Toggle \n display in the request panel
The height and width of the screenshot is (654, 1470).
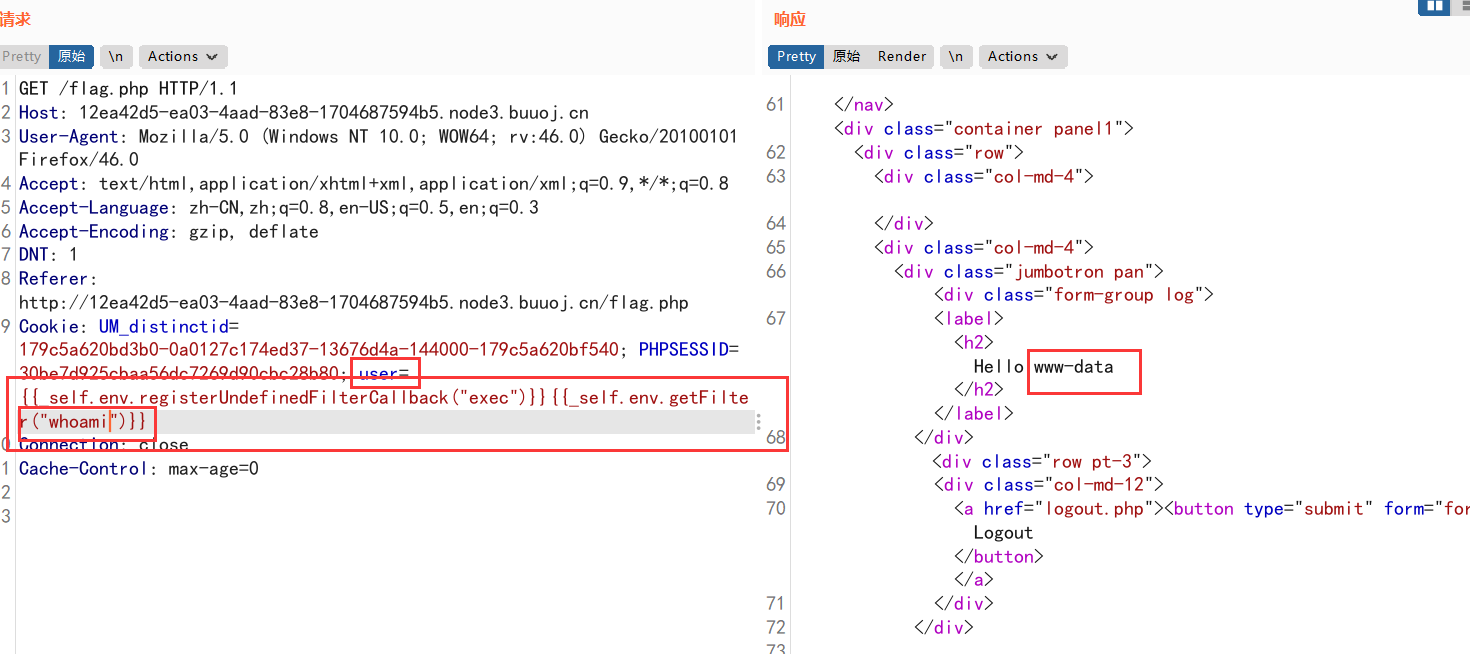[117, 56]
